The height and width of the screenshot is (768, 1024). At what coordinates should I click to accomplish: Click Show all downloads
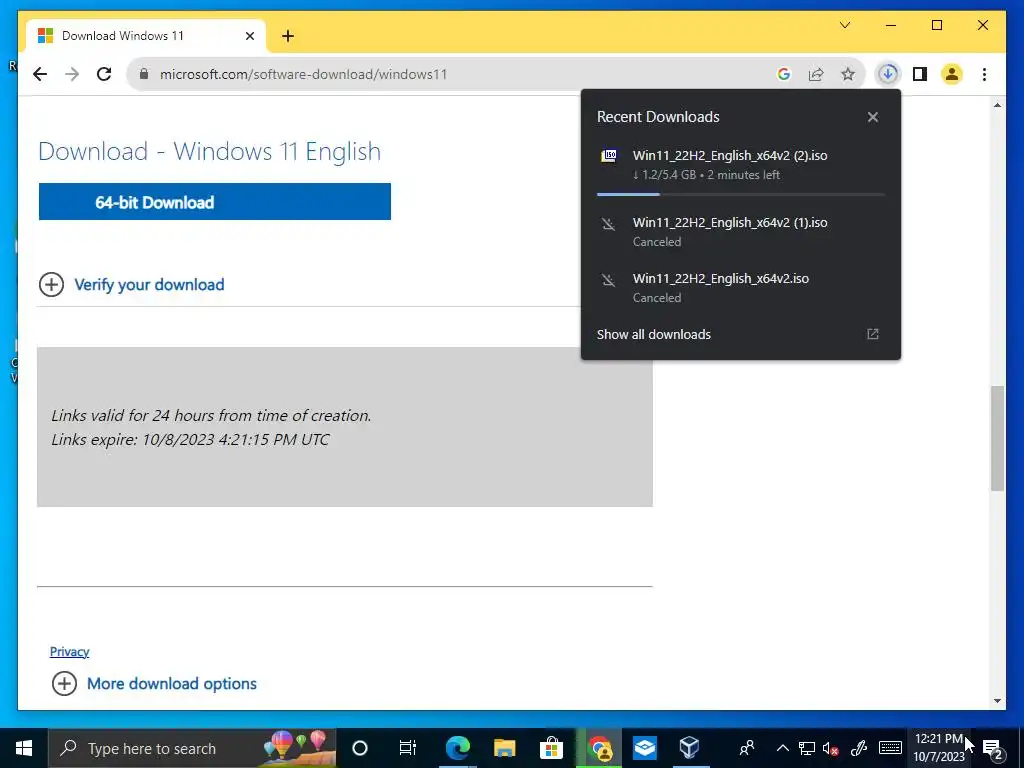tap(654, 334)
